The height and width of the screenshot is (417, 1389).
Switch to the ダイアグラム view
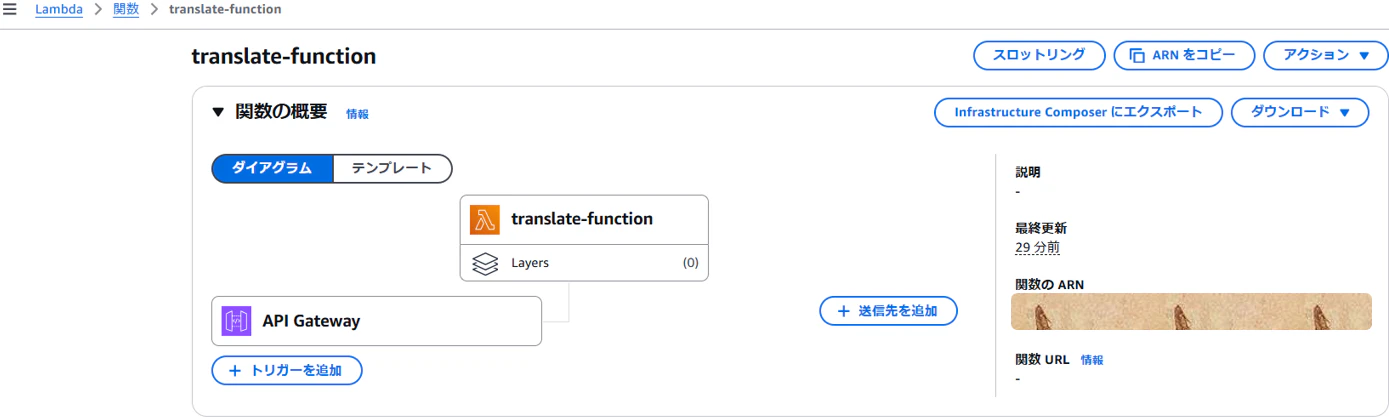click(x=272, y=168)
